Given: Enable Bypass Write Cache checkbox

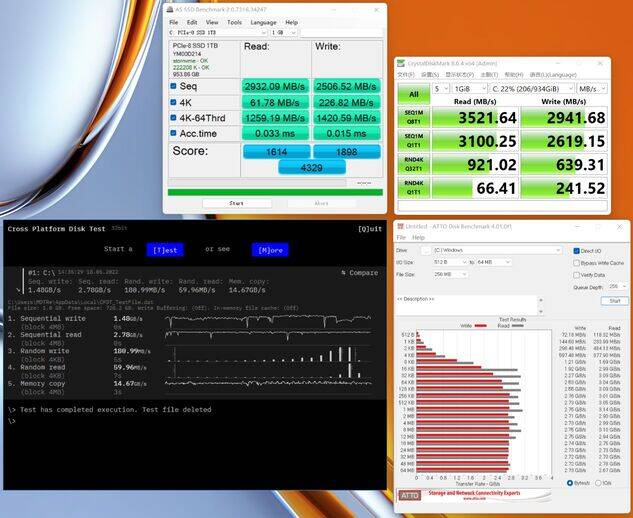Looking at the screenshot, I should 576,263.
